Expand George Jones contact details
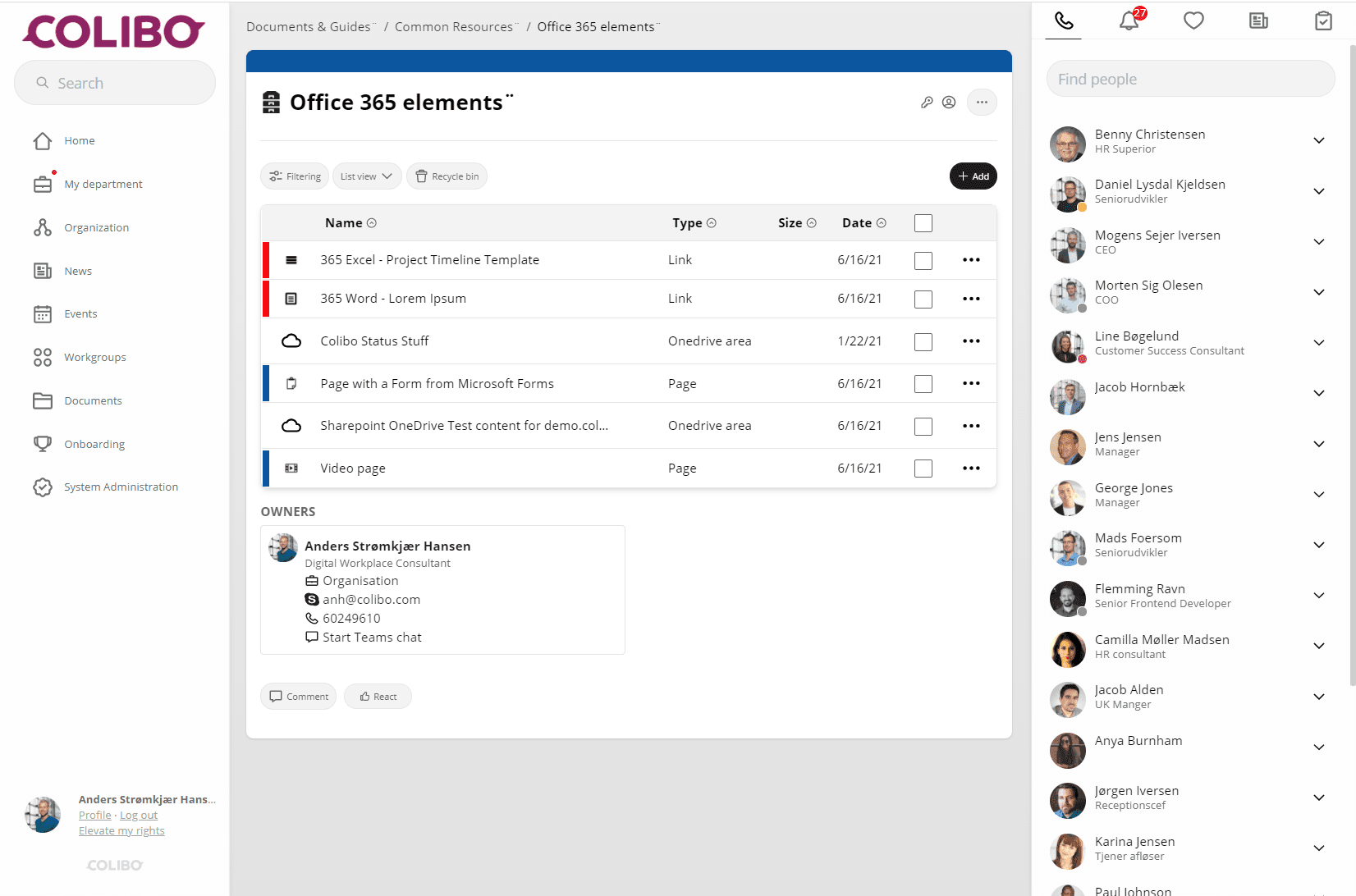The width and height of the screenshot is (1356, 896). click(1319, 495)
